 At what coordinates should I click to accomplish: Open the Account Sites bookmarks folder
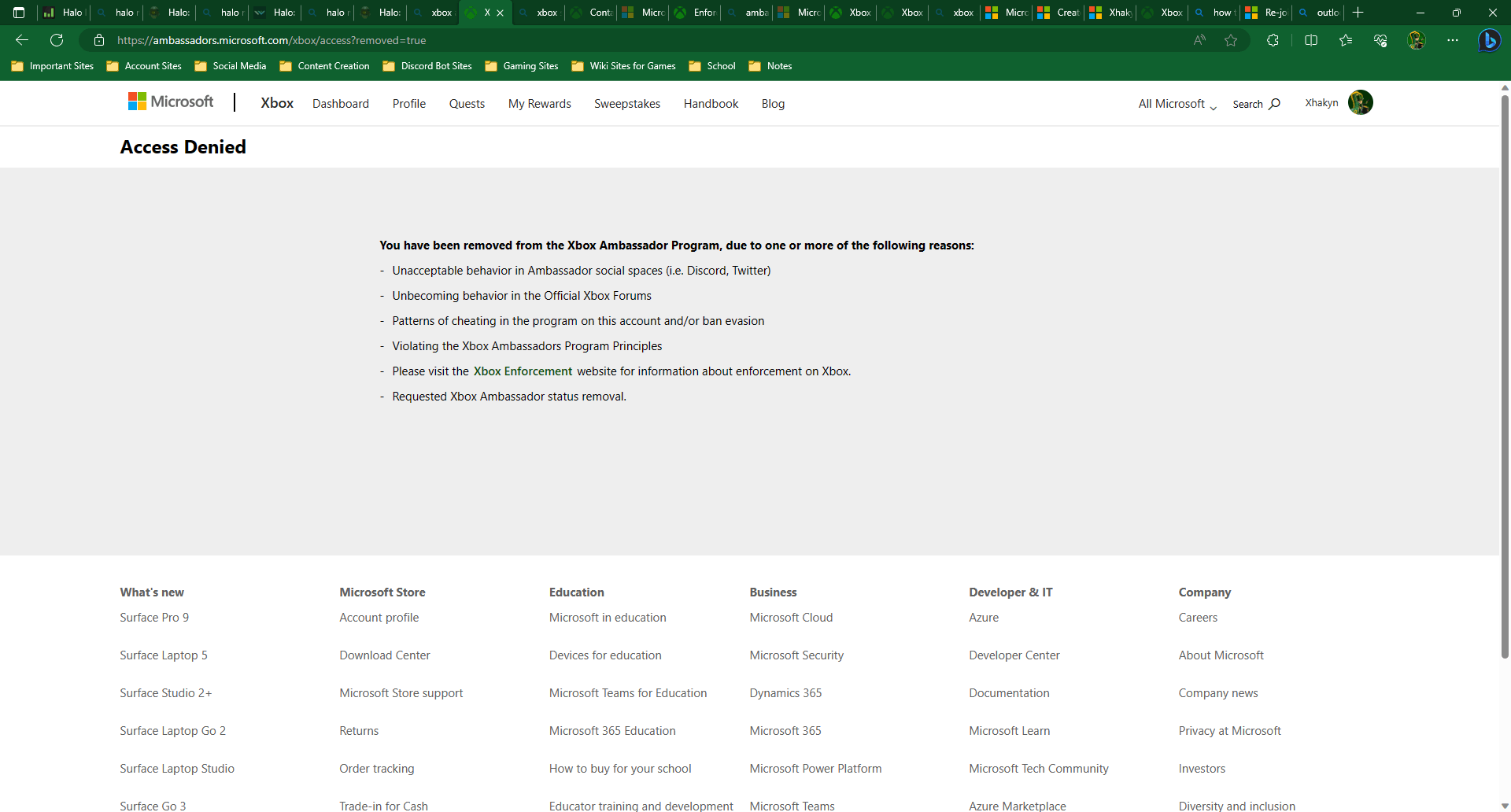tap(144, 66)
